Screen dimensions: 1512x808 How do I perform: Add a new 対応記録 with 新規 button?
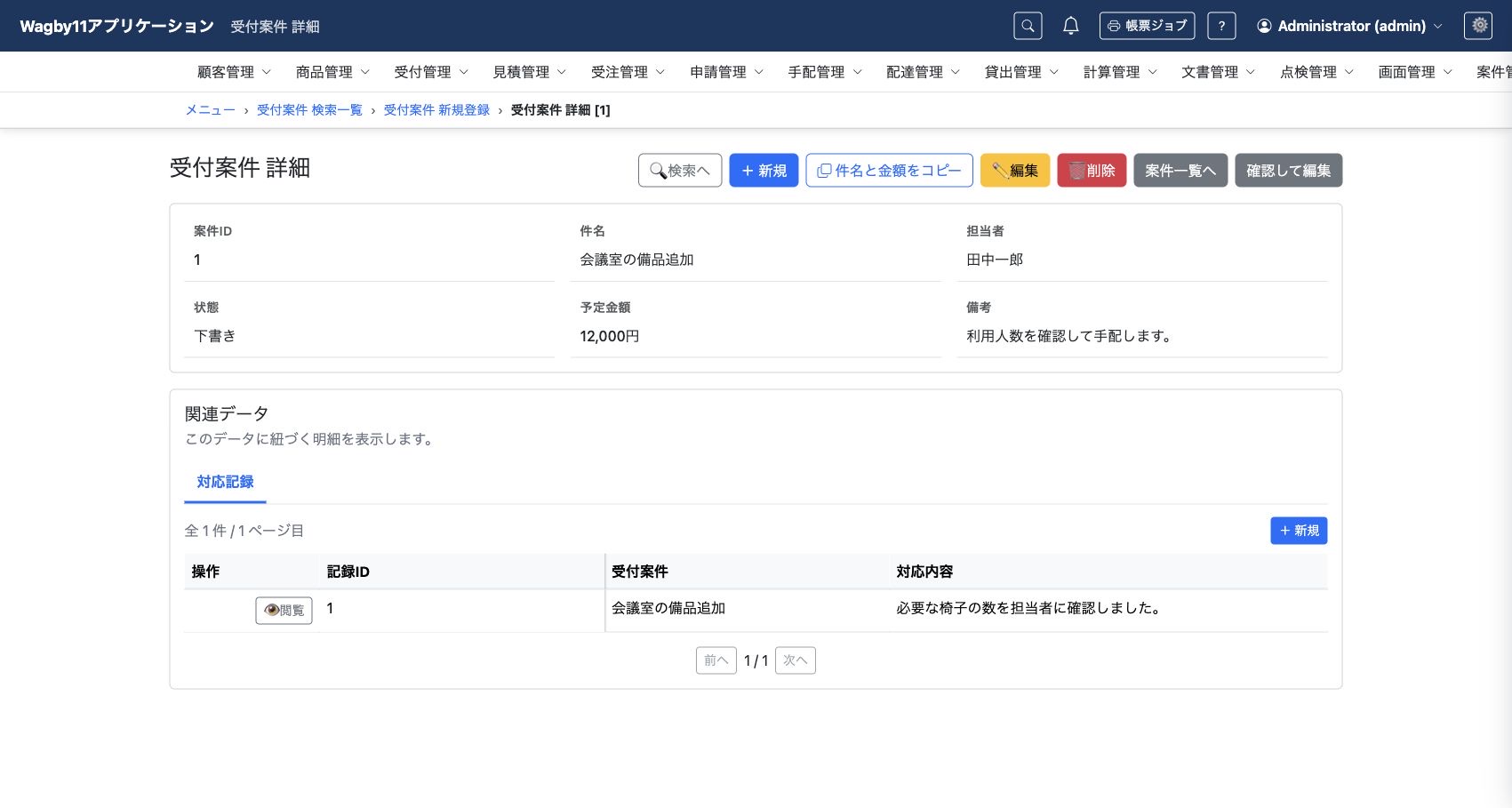tap(1299, 531)
